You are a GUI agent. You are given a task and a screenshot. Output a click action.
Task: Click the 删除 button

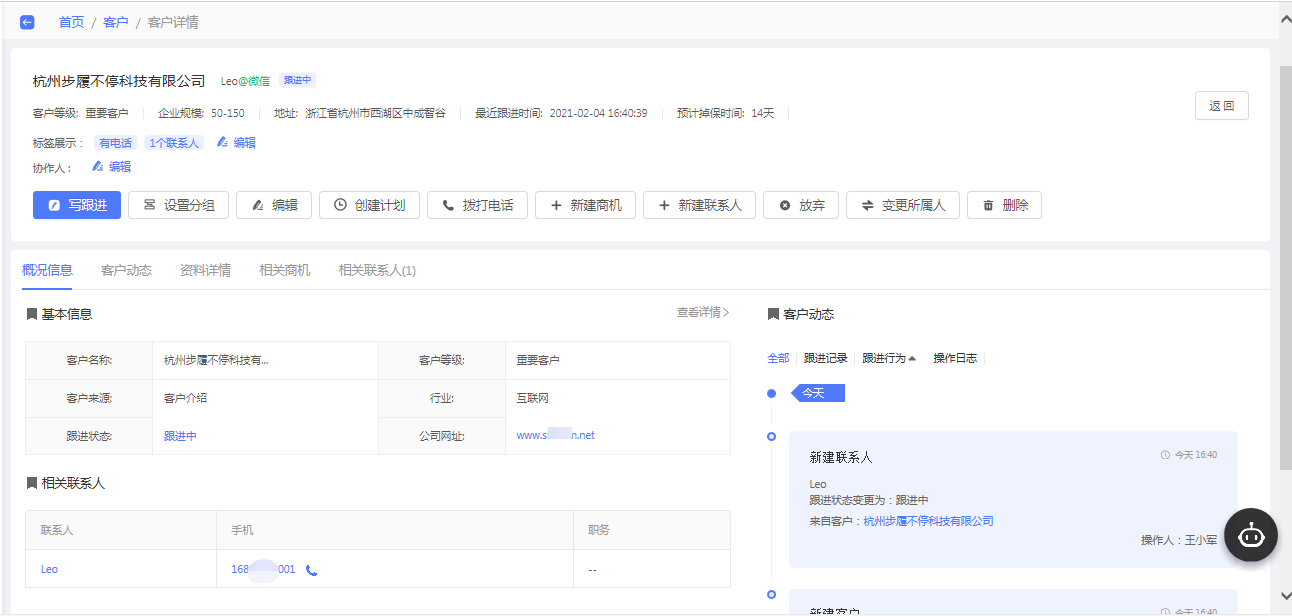pos(1004,205)
